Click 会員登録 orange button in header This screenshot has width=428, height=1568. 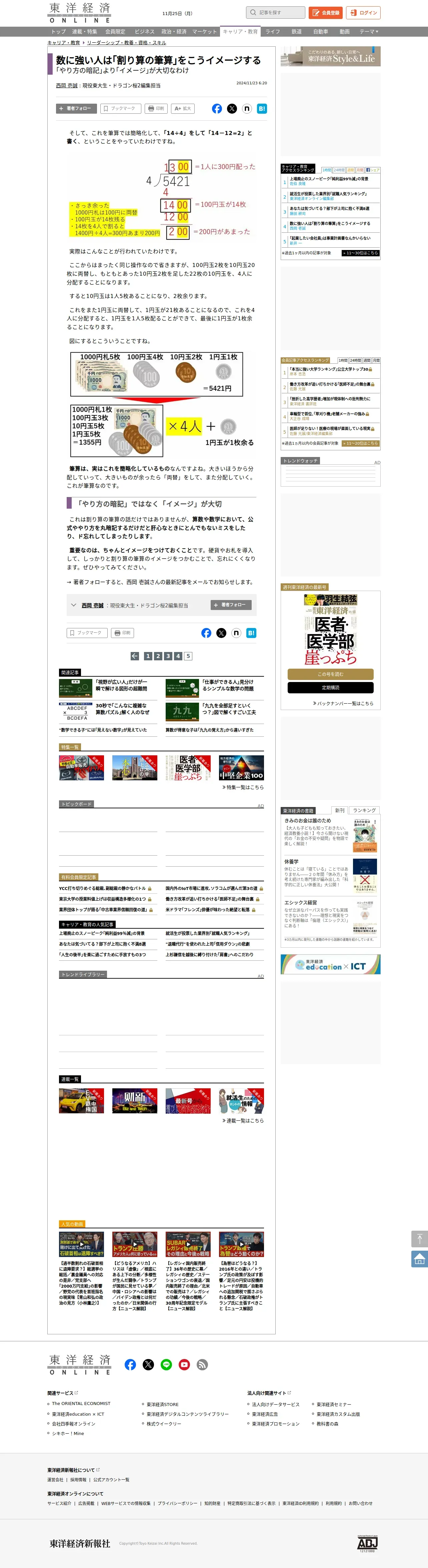pyautogui.click(x=326, y=12)
